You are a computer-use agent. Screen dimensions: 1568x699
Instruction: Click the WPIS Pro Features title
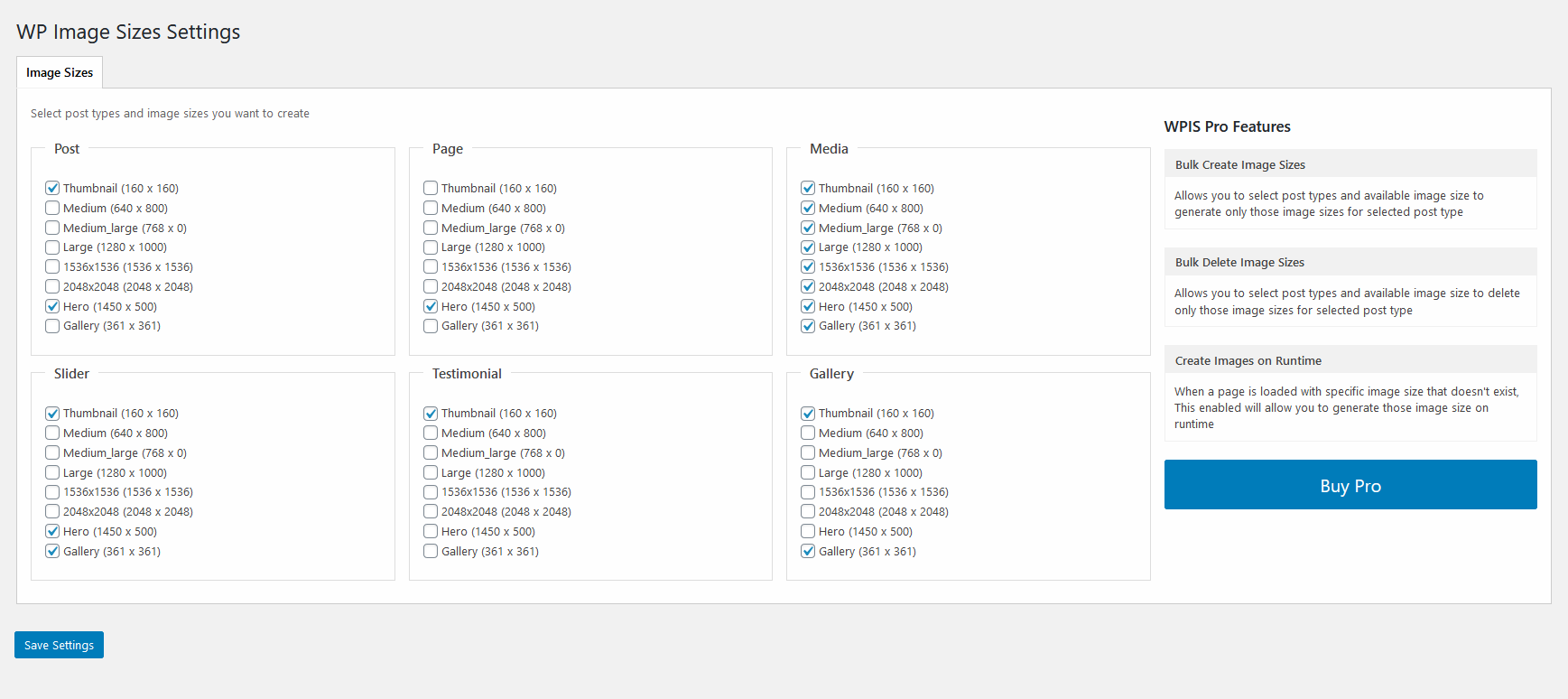coord(1228,126)
